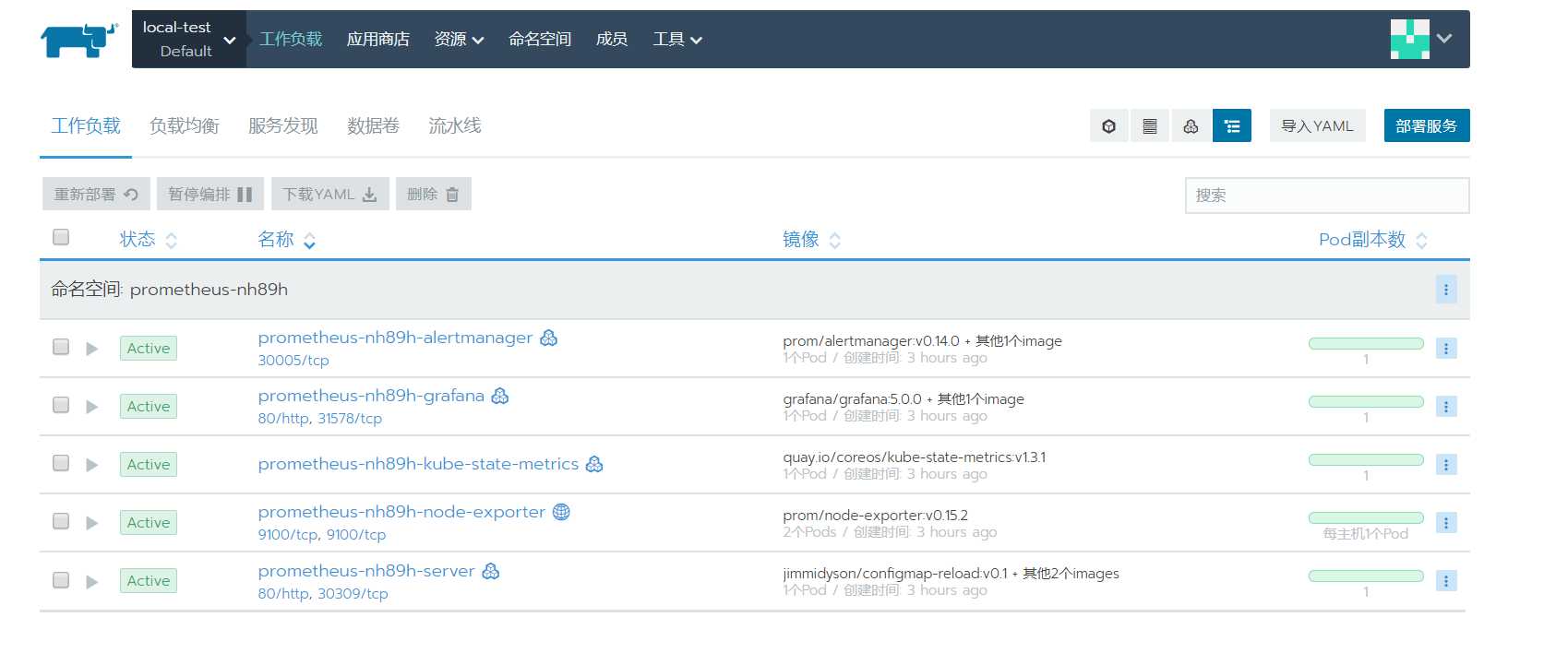Toggle the select-all checkbox in table header
This screenshot has width=1568, height=653.
point(61,237)
